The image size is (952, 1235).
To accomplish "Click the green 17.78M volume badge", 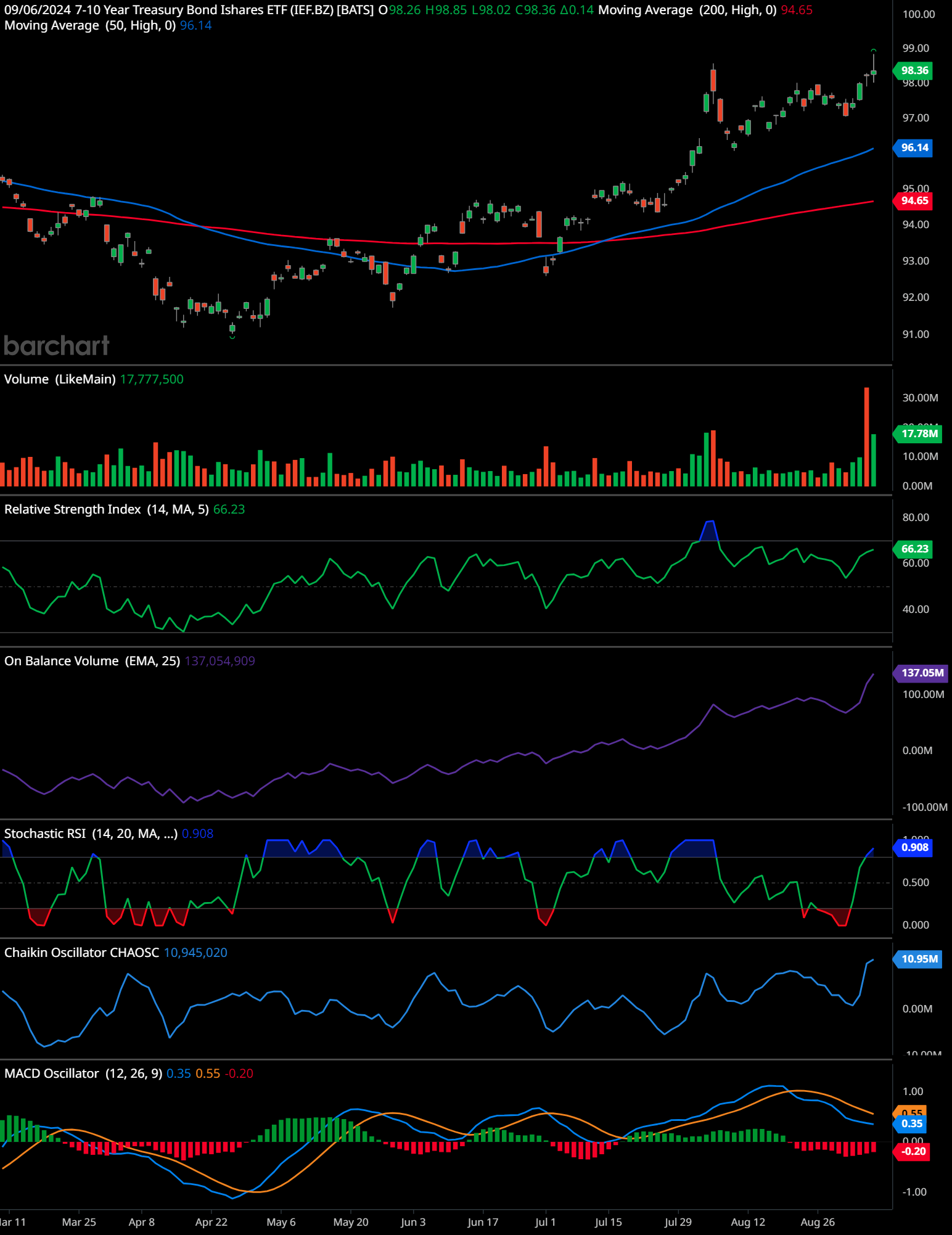I will coord(917,433).
